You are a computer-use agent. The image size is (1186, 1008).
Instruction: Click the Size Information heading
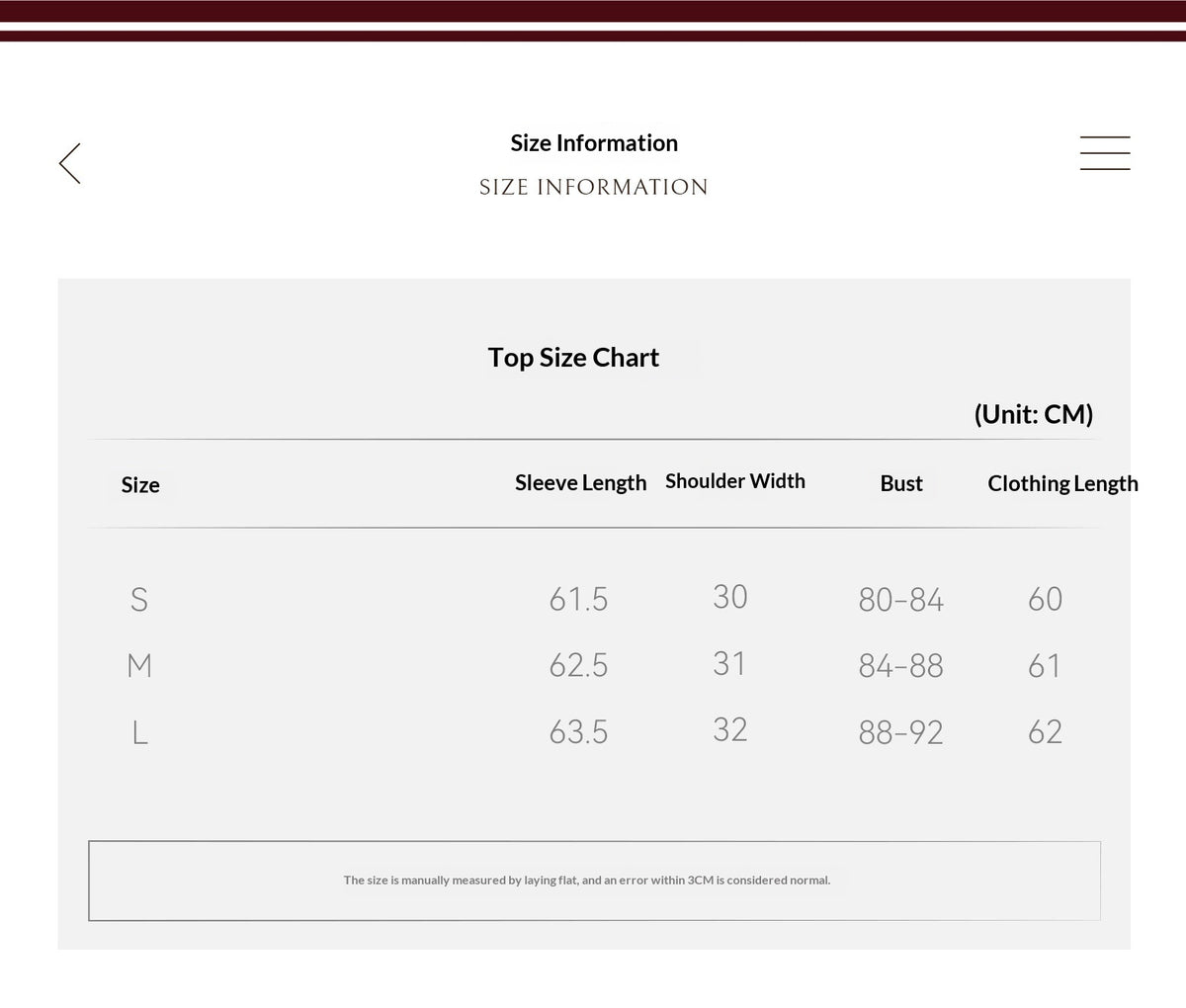[x=594, y=143]
